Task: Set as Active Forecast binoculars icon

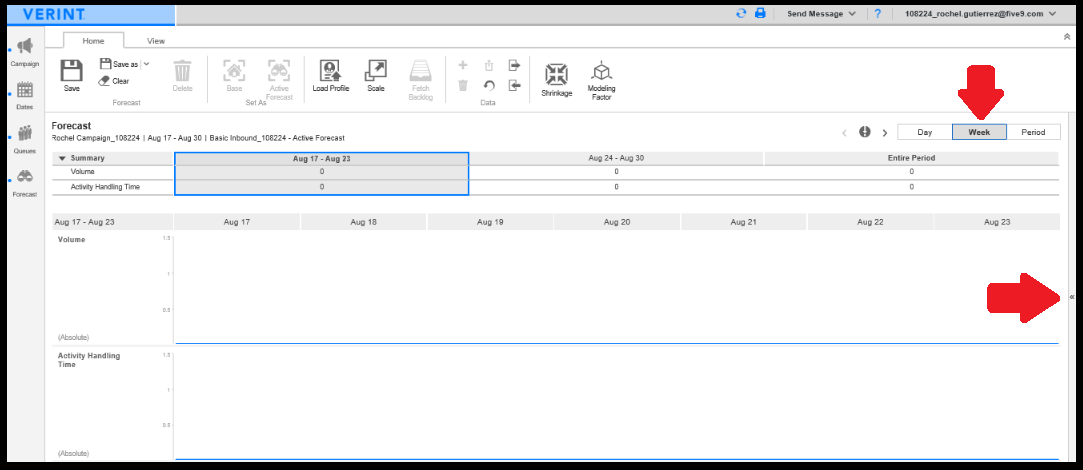Action: point(279,71)
